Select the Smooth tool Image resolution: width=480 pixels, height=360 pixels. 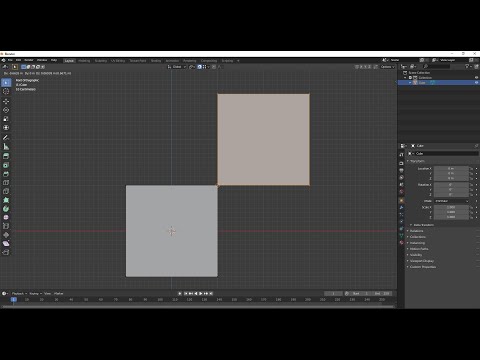point(6,217)
